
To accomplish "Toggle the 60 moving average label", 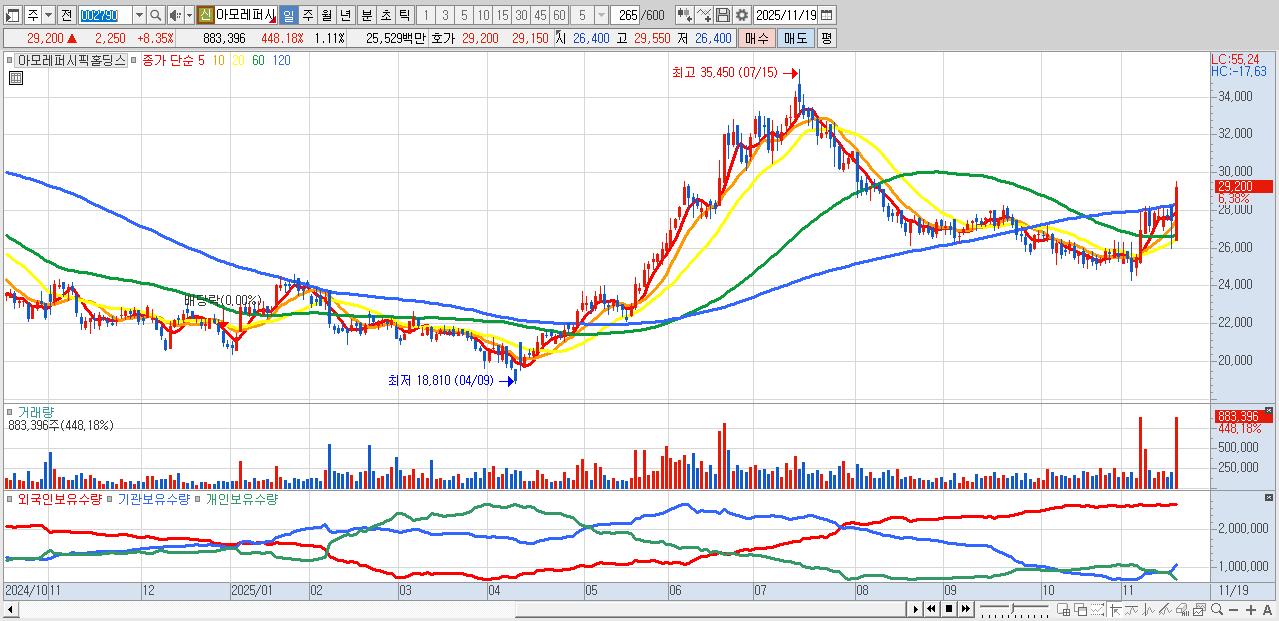I will (x=258, y=60).
